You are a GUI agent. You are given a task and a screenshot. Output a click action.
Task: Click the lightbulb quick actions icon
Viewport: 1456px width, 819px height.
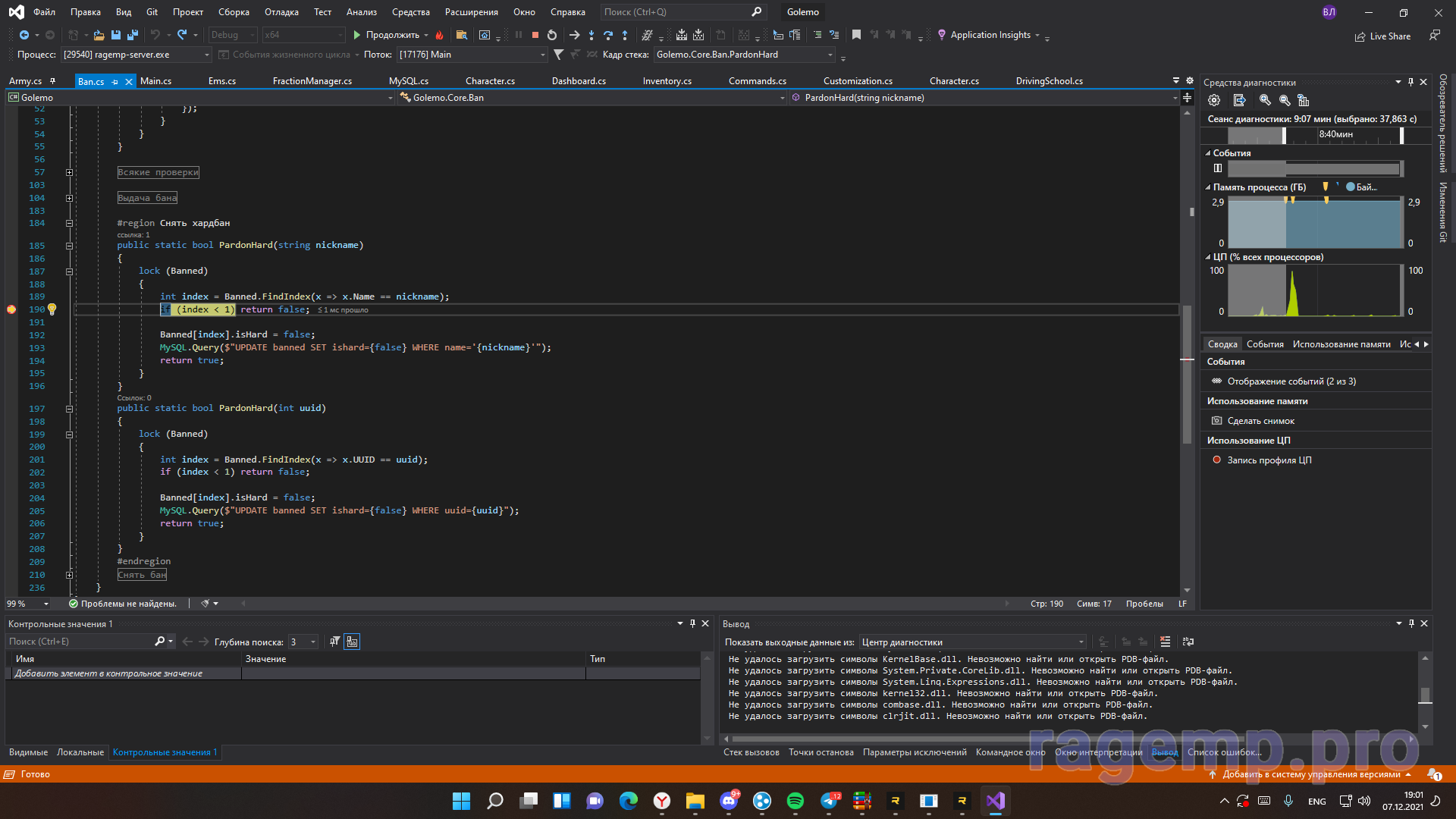(52, 309)
